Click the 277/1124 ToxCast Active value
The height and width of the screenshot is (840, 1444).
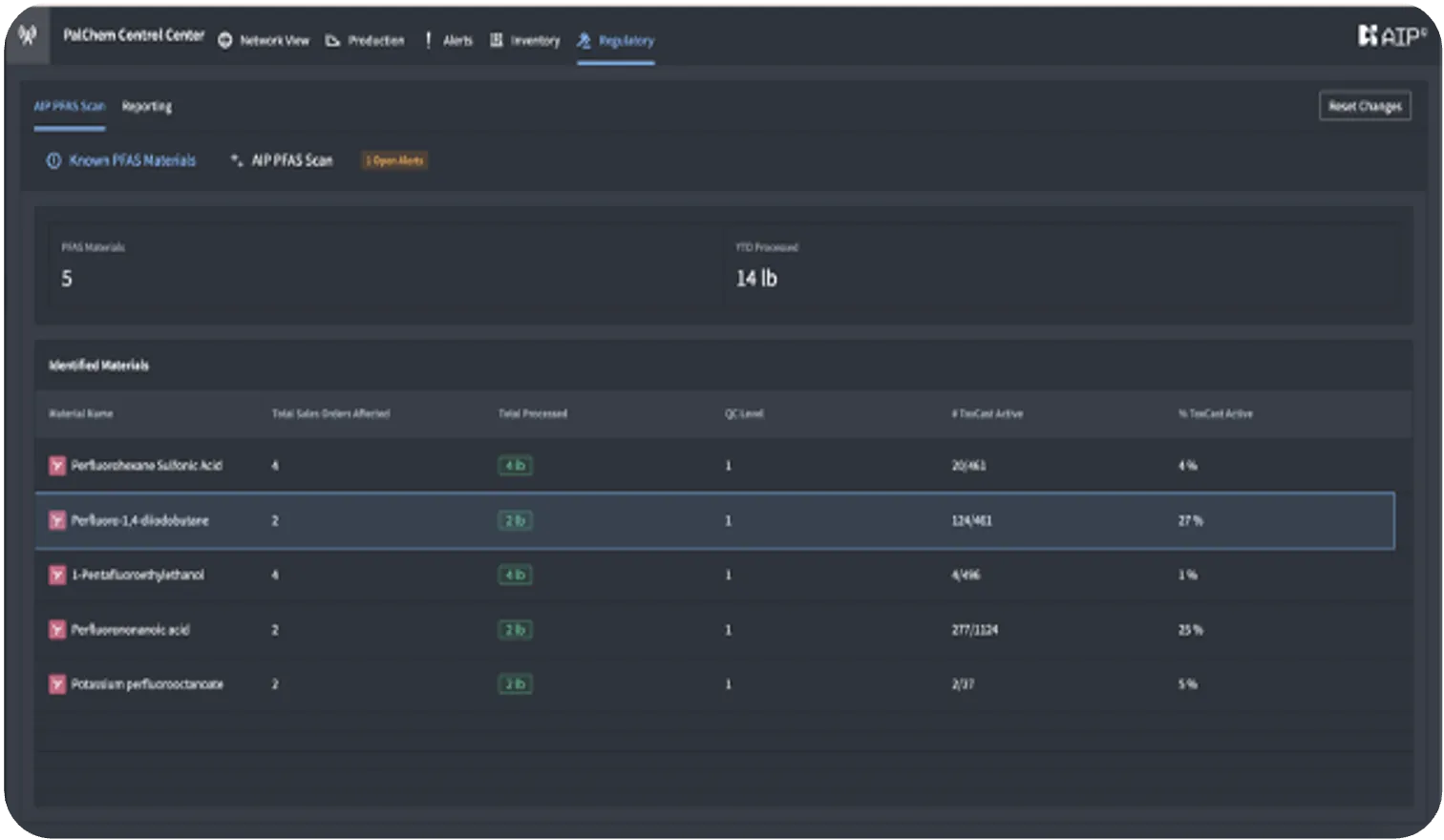point(974,630)
